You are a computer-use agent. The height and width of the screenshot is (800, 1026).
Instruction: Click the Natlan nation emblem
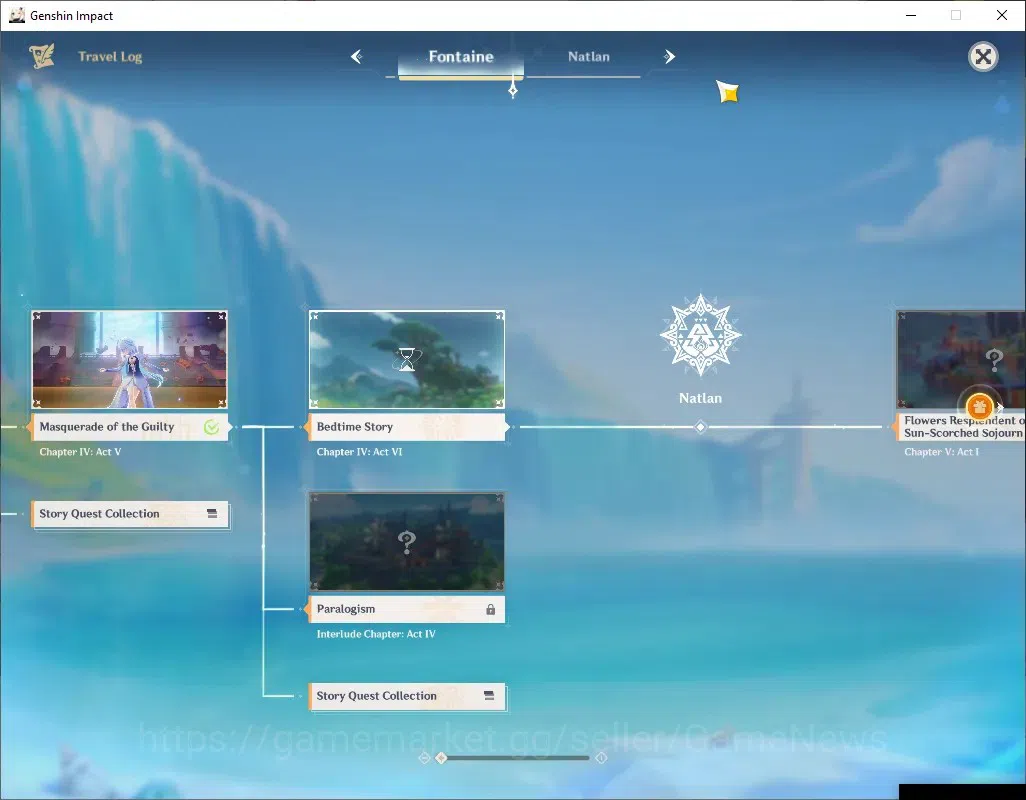click(700, 335)
